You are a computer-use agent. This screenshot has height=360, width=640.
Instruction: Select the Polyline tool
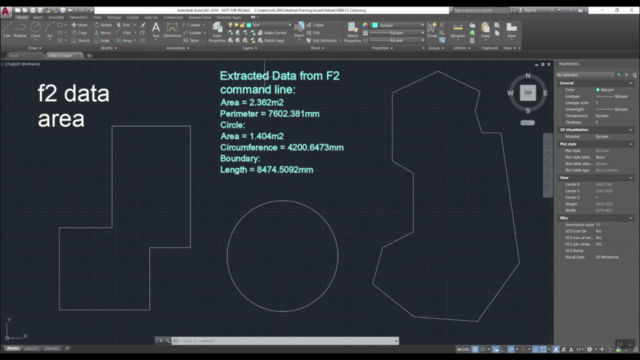[20, 30]
